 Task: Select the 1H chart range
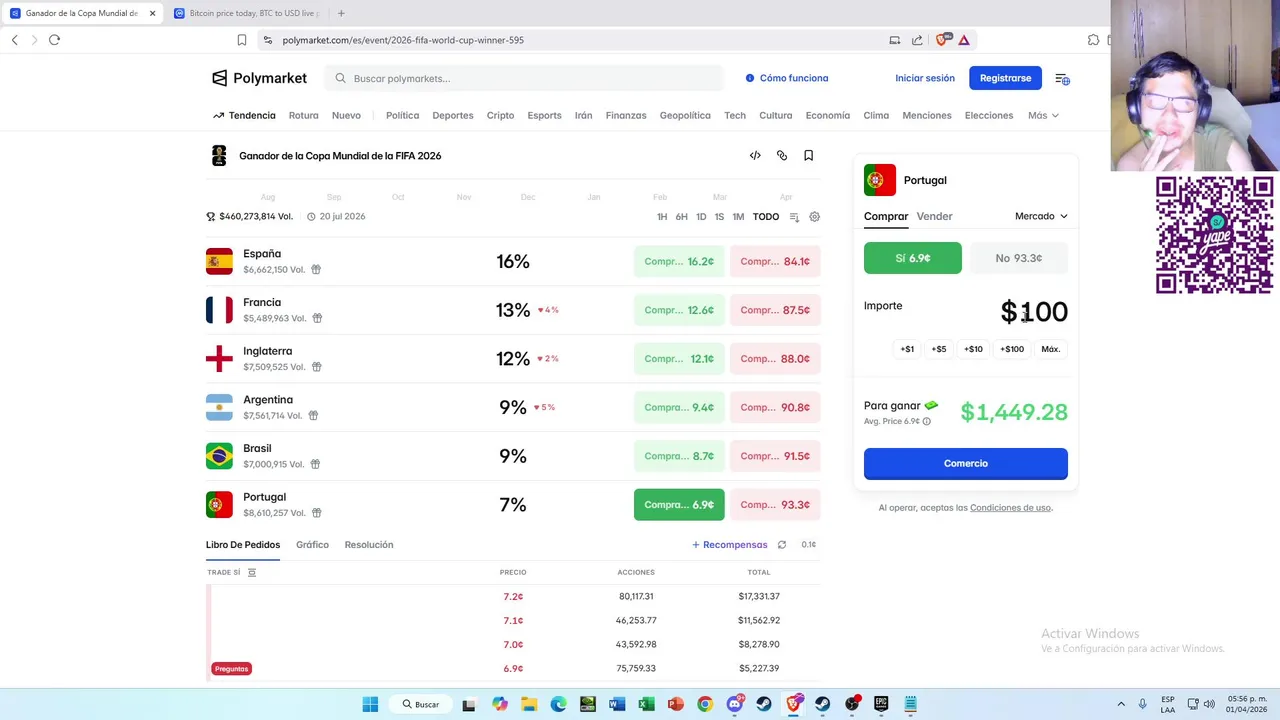[662, 217]
